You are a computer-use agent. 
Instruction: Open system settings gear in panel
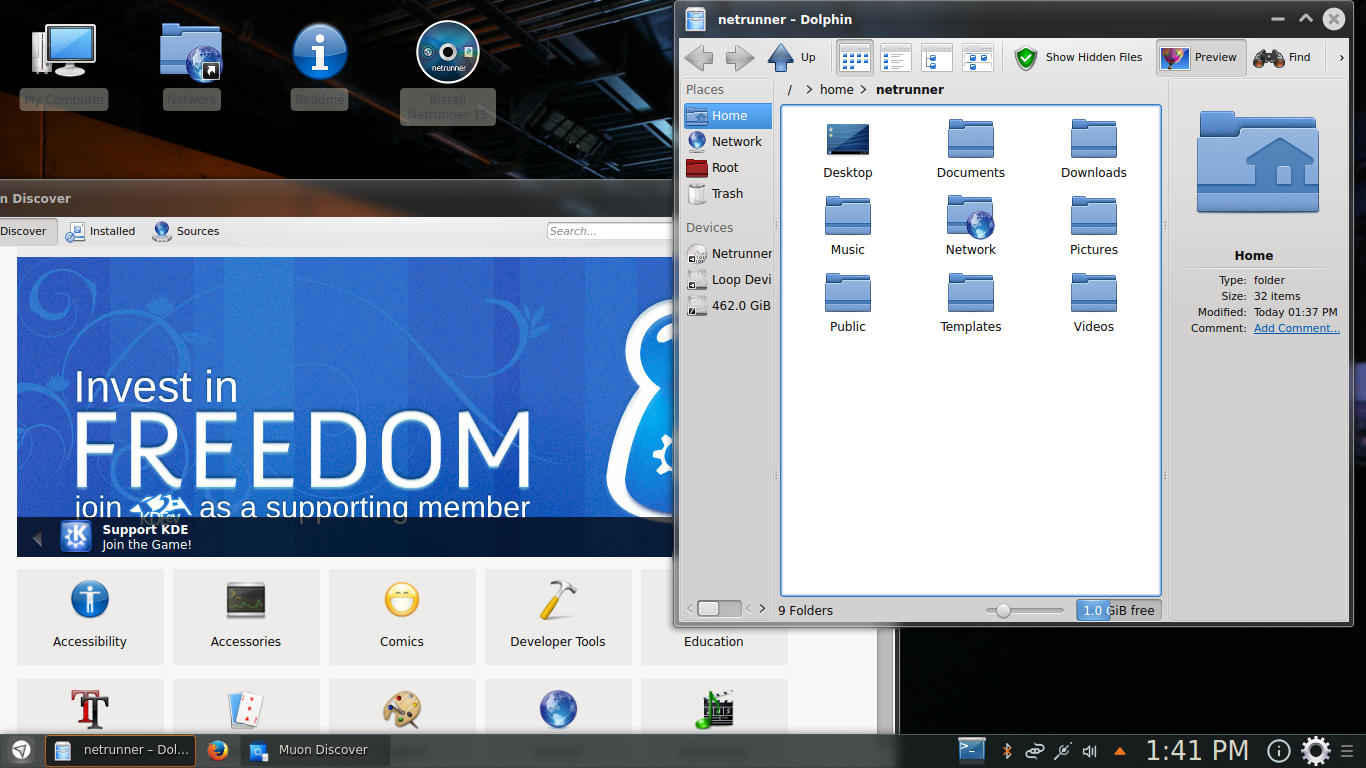tap(1315, 750)
